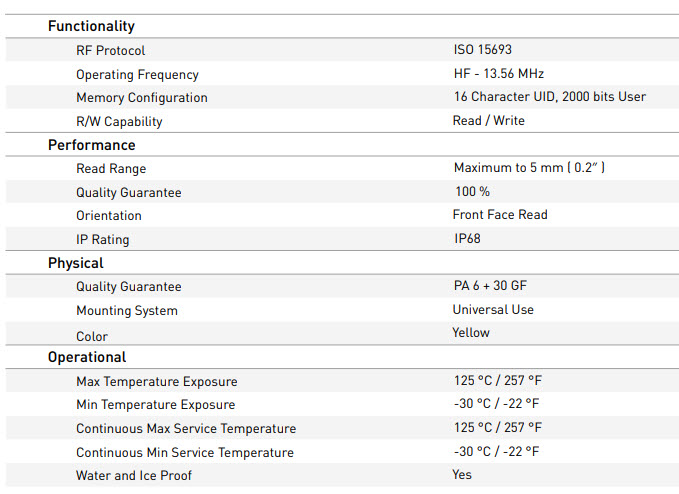This screenshot has height=494, width=679.
Task: Click the HF - 13.56 MHz value
Action: [x=499, y=73]
